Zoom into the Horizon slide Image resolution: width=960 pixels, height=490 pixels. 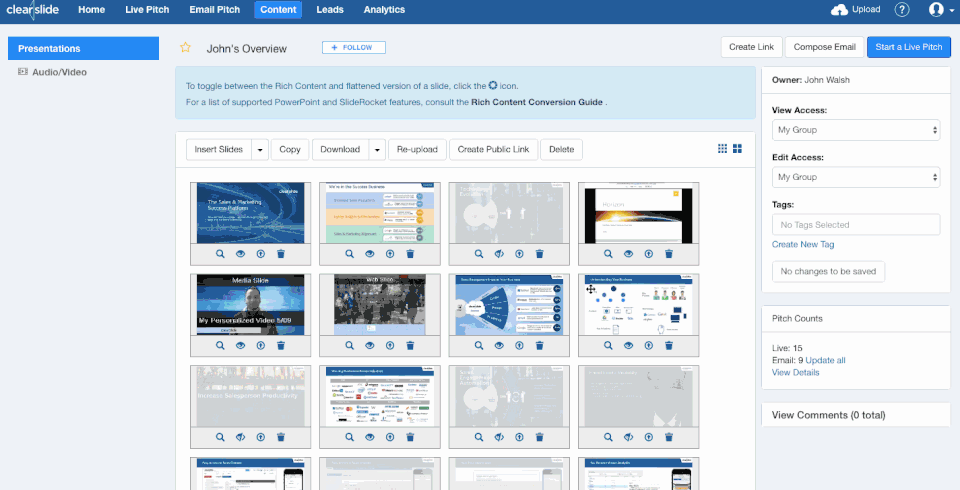click(x=608, y=254)
